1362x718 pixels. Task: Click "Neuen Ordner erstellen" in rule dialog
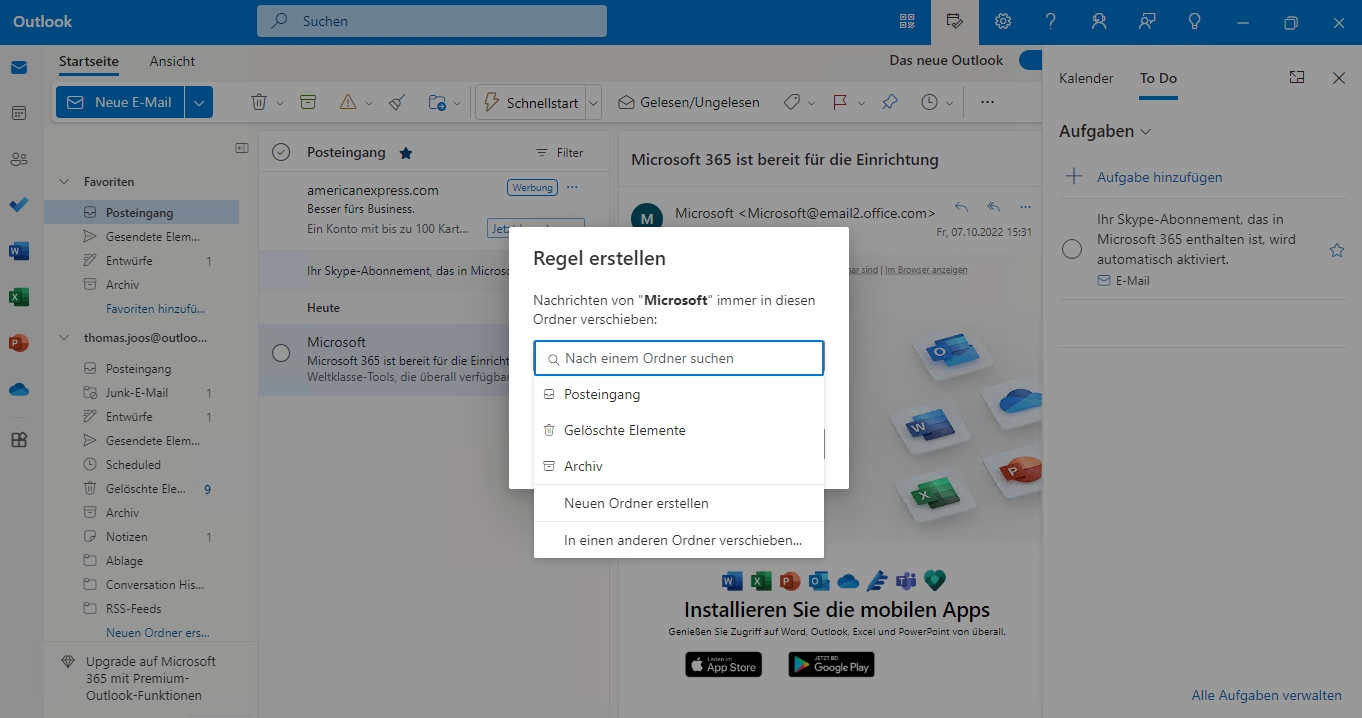pyautogui.click(x=636, y=503)
